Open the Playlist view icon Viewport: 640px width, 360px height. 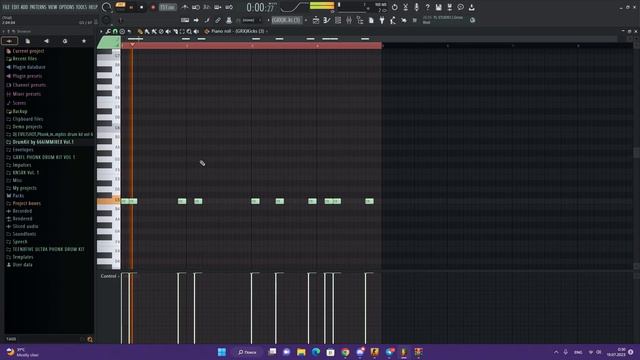[x=316, y=20]
